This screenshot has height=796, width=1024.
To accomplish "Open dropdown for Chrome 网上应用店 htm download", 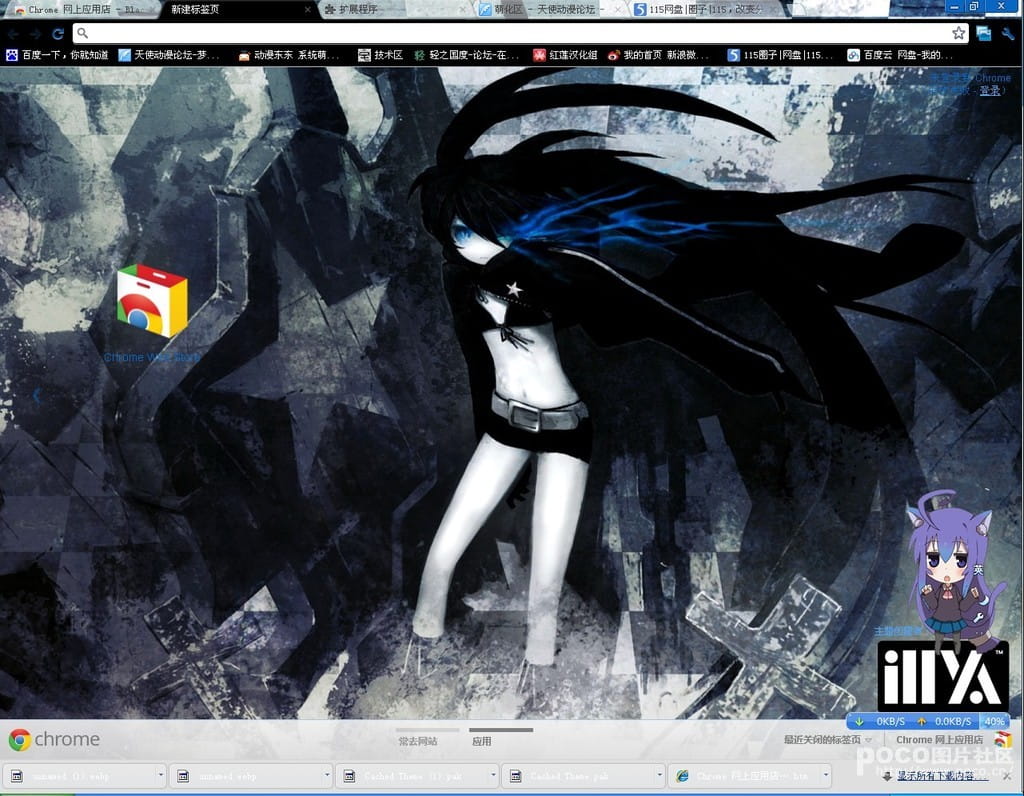I will coord(825,776).
